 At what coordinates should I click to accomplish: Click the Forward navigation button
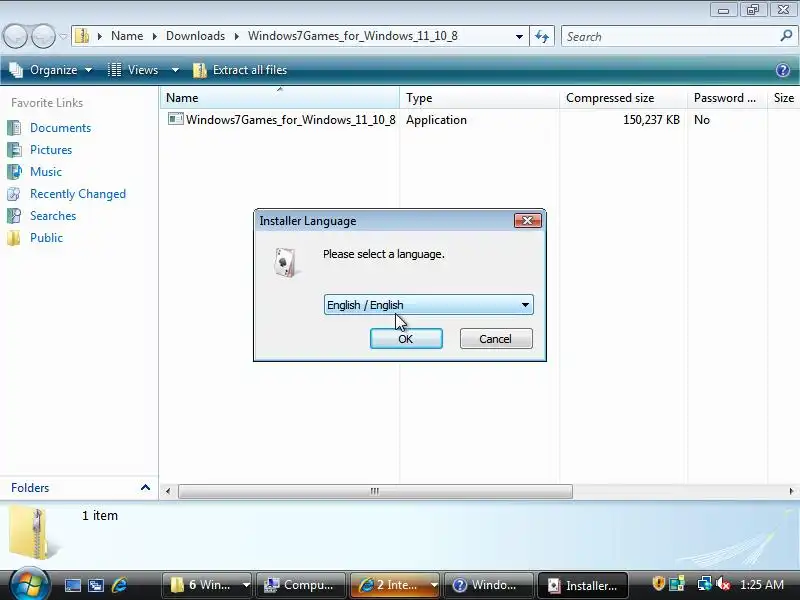43,36
